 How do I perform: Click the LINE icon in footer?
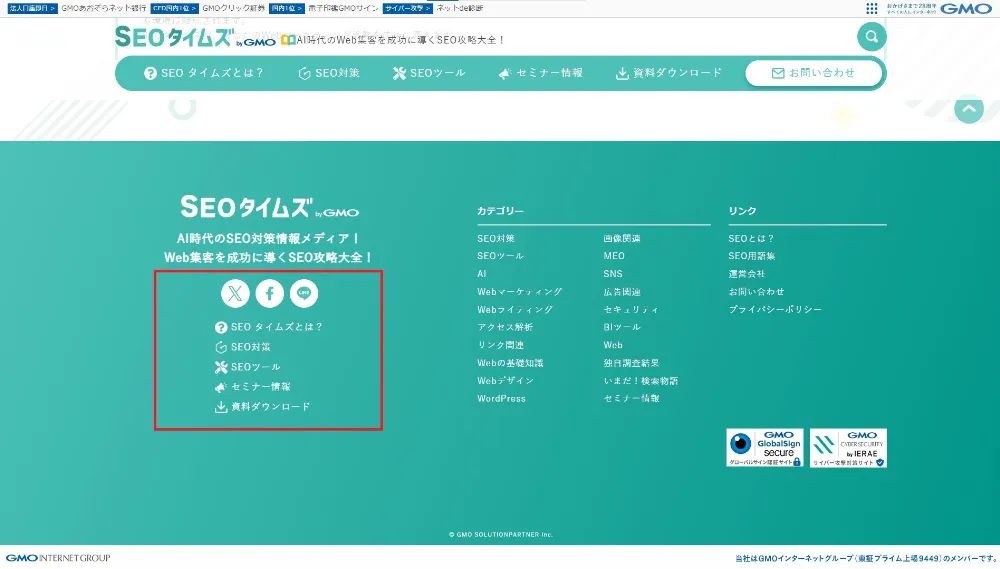304,293
